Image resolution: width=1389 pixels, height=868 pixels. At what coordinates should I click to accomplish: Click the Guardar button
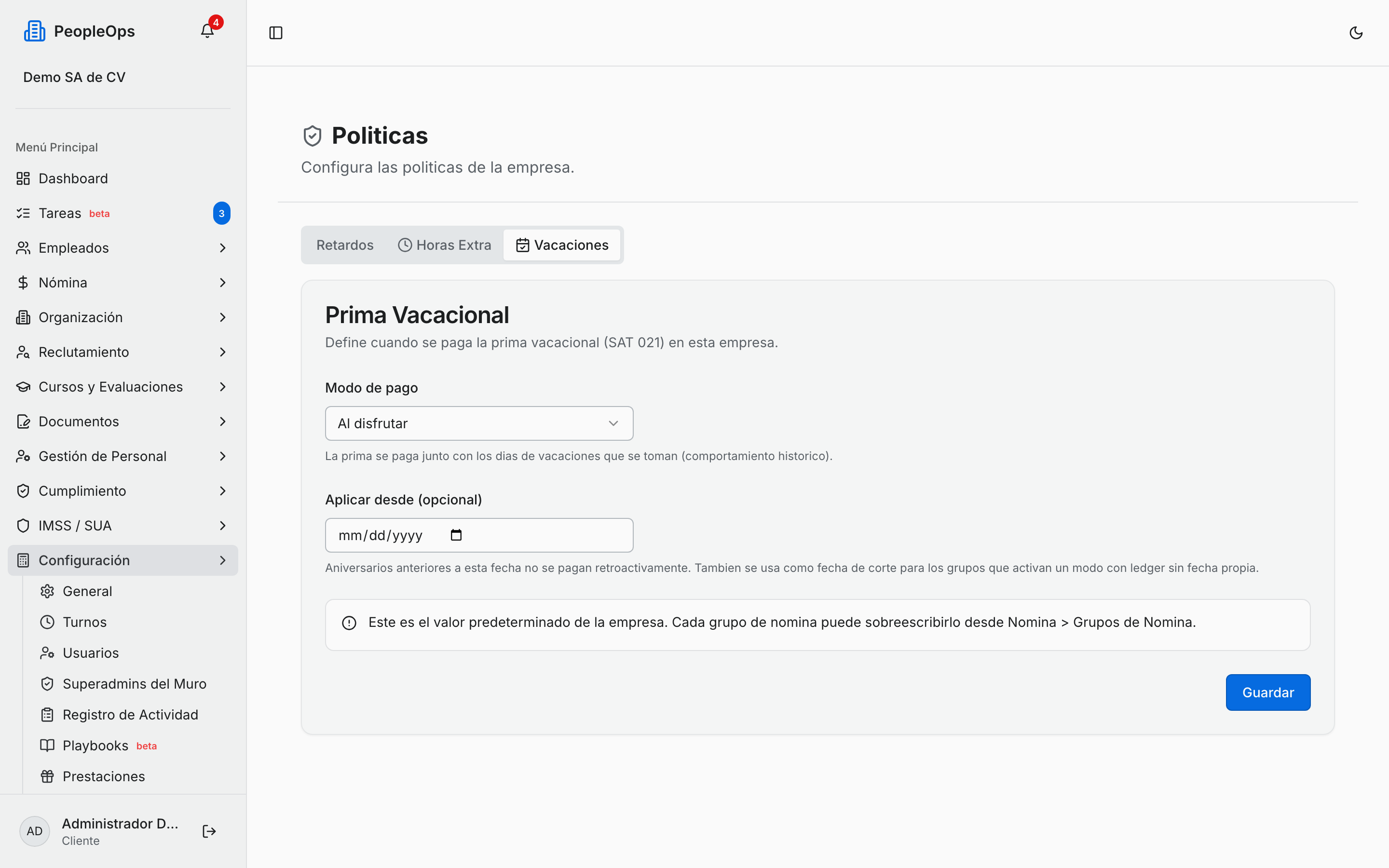pyautogui.click(x=1268, y=692)
